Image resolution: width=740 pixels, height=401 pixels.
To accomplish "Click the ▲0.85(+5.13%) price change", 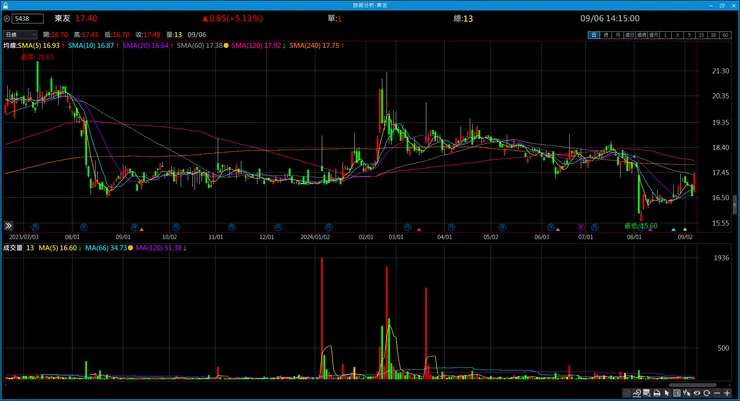I will pyautogui.click(x=232, y=18).
